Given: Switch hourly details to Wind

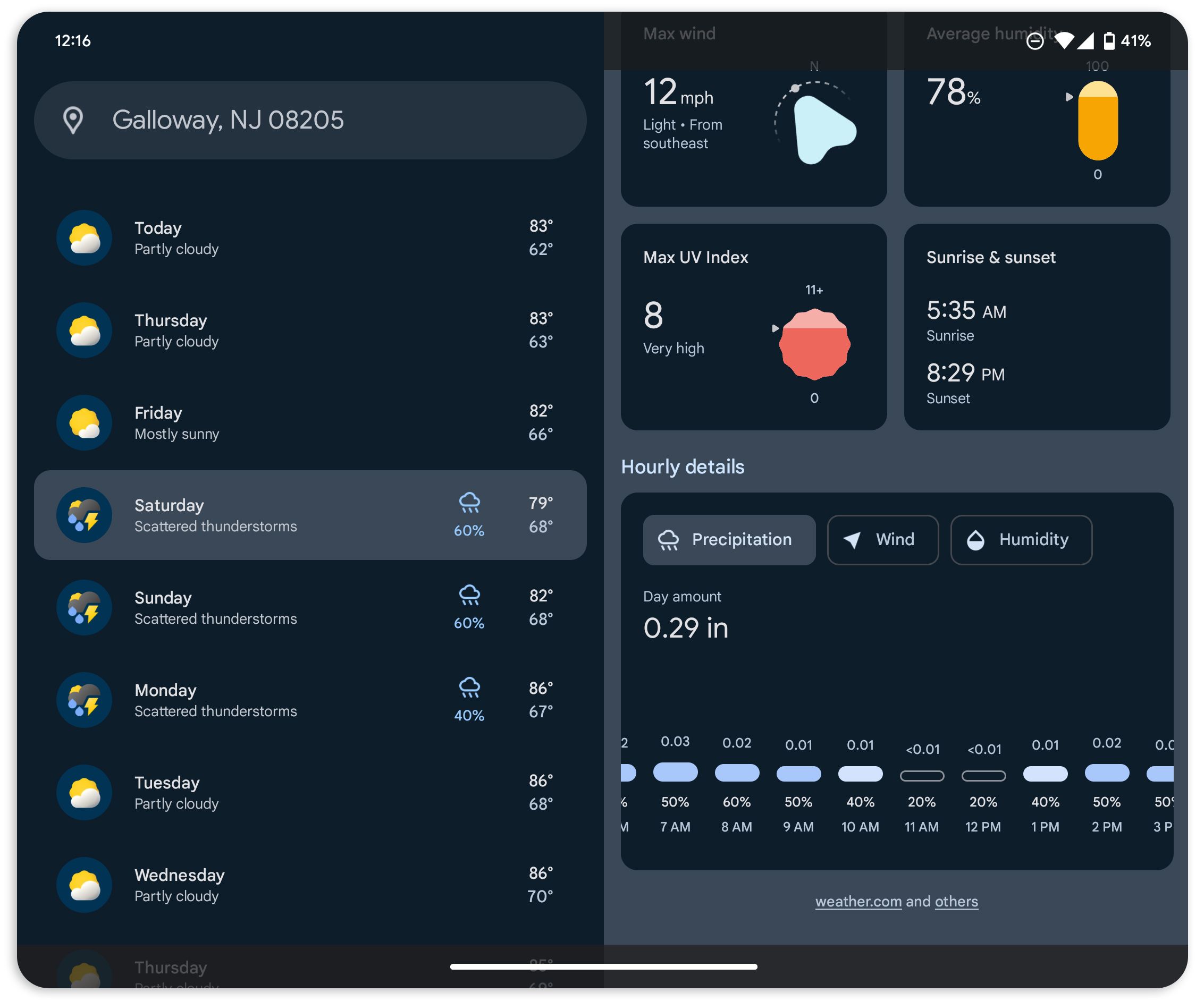Looking at the screenshot, I should click(x=882, y=540).
